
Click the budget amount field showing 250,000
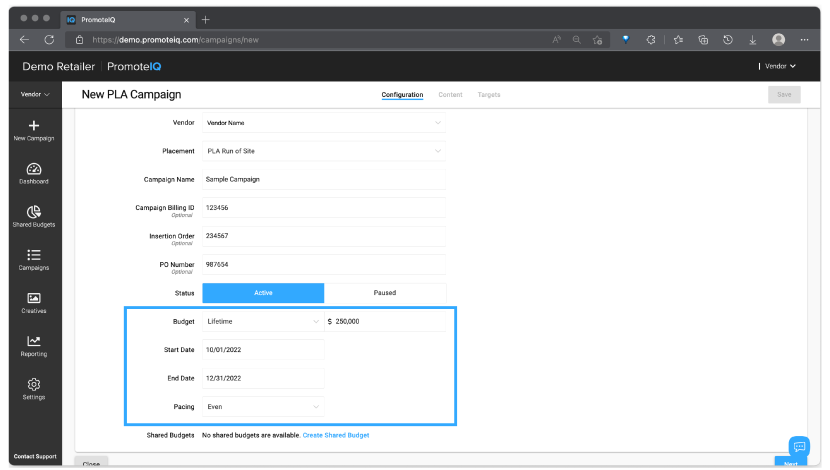coord(385,321)
